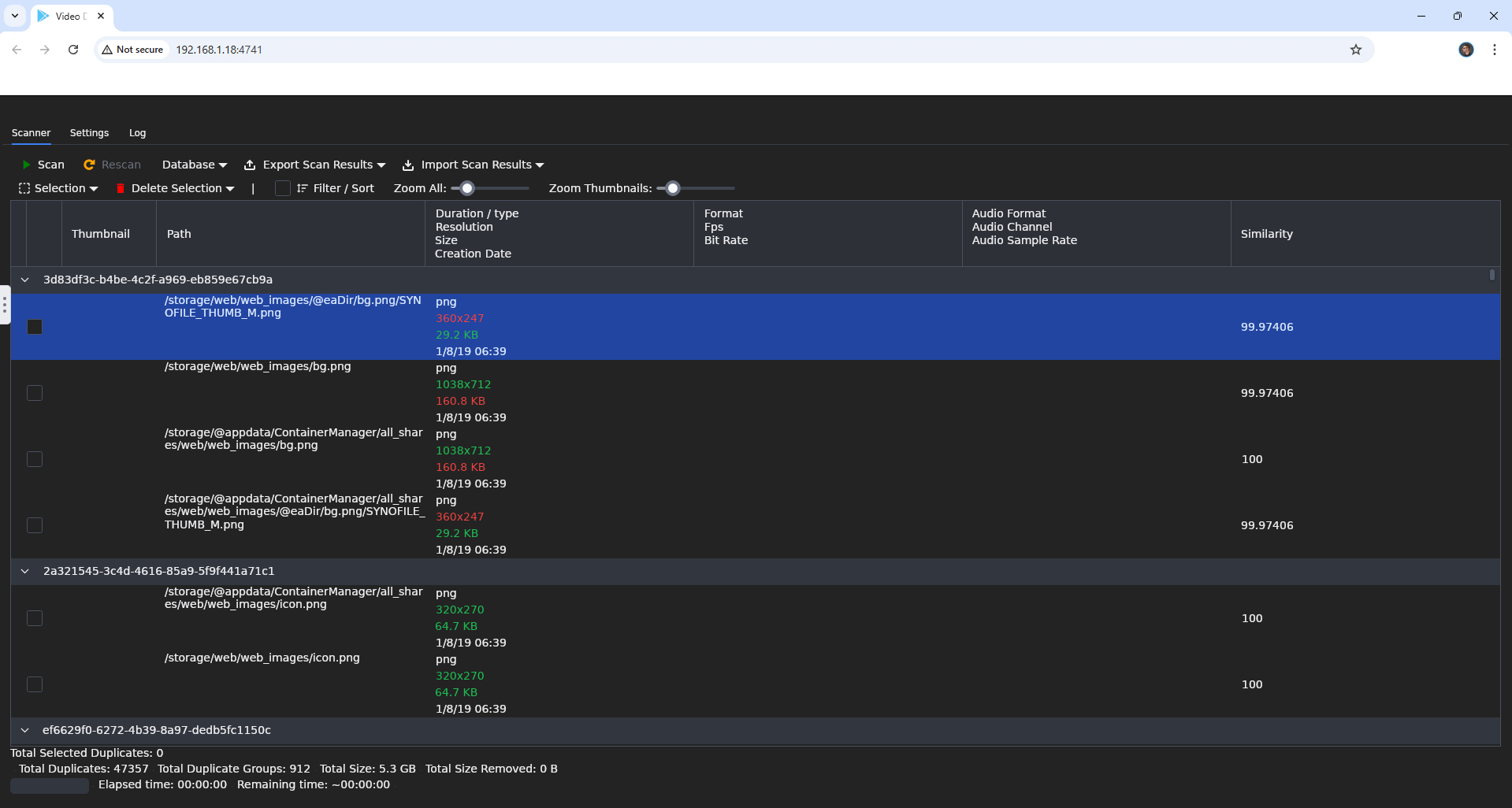Check the ContainerManager bg.png row checkbox

coord(35,459)
